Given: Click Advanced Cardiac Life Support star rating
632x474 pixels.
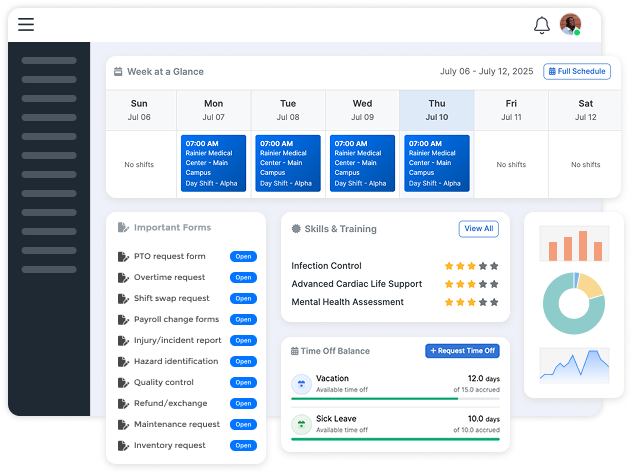Looking at the screenshot, I should click(472, 284).
